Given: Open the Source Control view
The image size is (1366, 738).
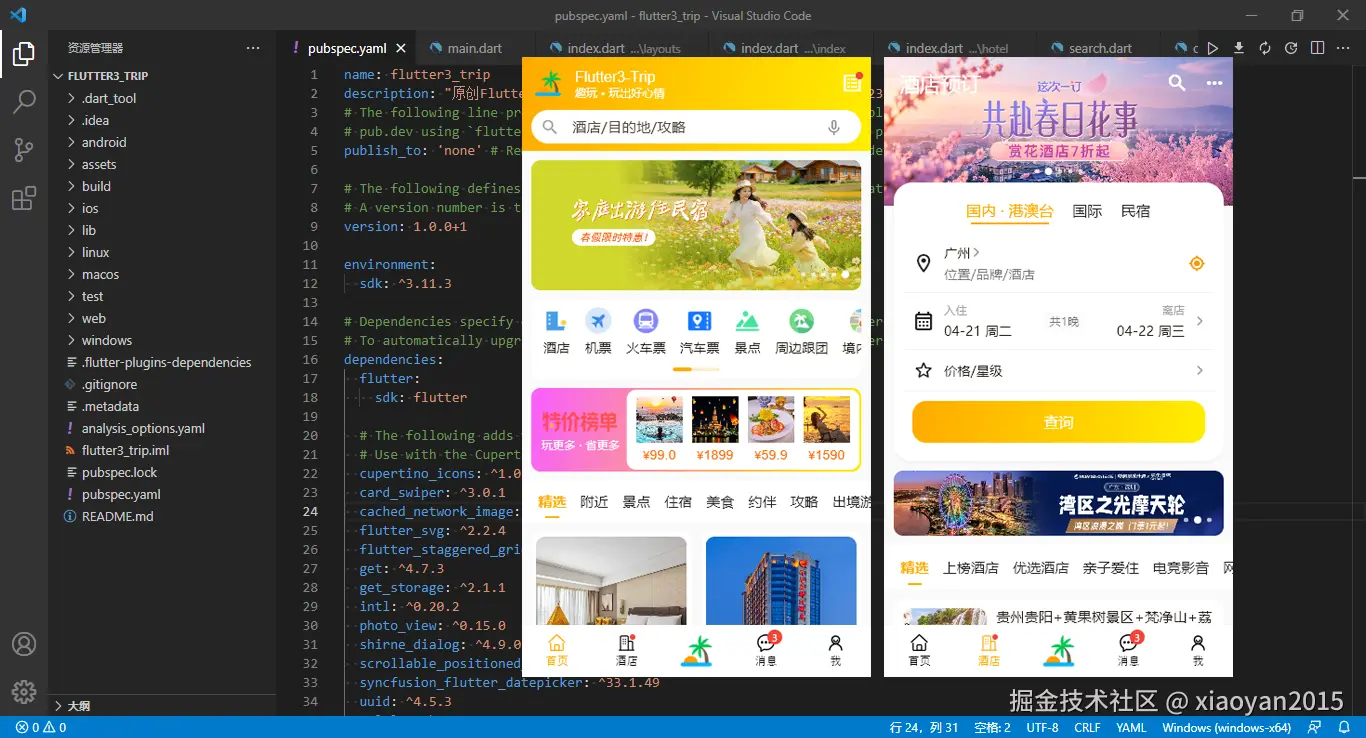Looking at the screenshot, I should point(24,146).
